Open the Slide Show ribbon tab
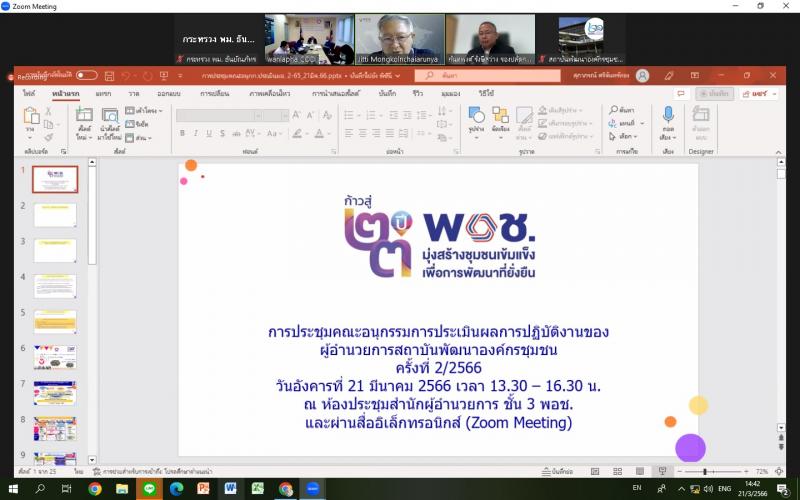800x500 pixels. [336, 93]
